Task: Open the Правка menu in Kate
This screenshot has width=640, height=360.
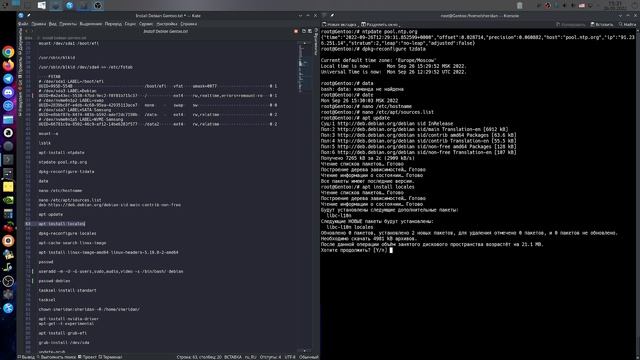Action: 39,24
